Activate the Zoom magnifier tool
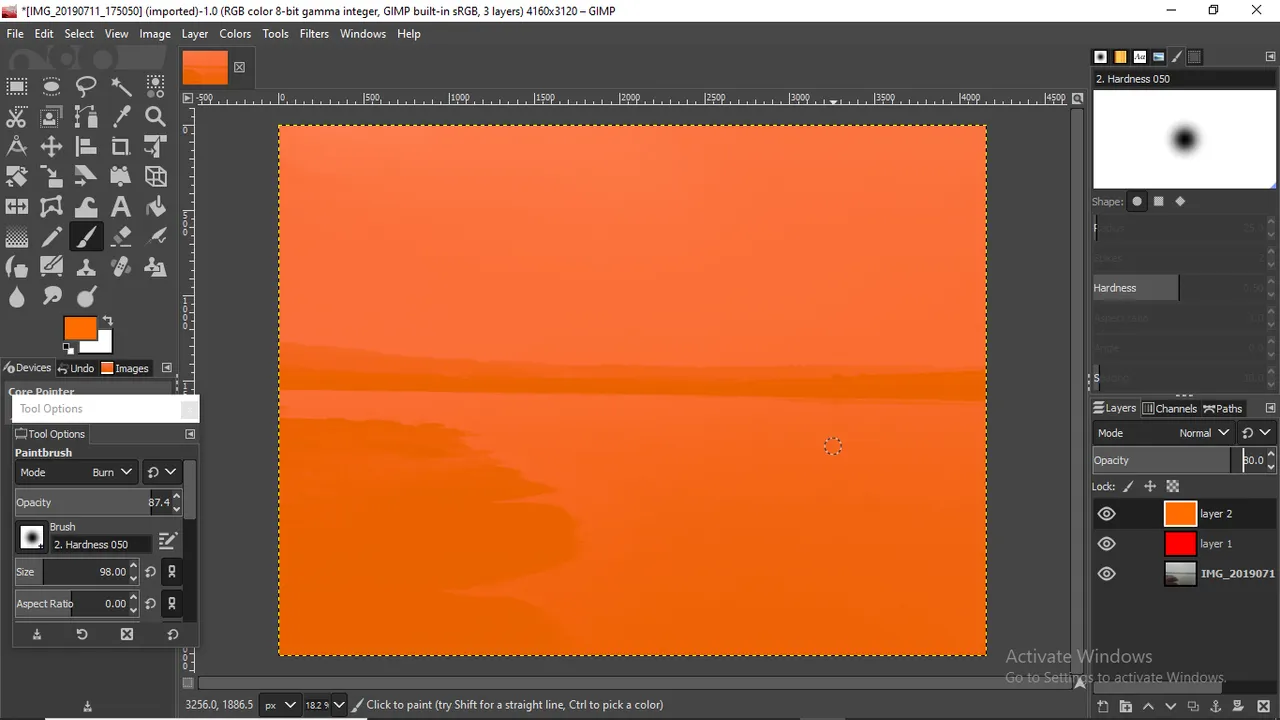 pyautogui.click(x=155, y=116)
